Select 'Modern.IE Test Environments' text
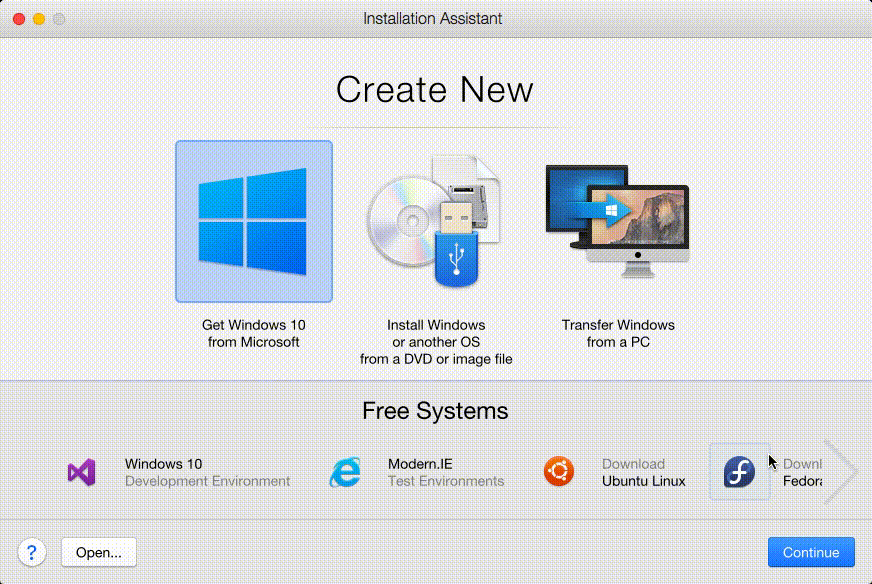This screenshot has height=584, width=872. click(446, 472)
